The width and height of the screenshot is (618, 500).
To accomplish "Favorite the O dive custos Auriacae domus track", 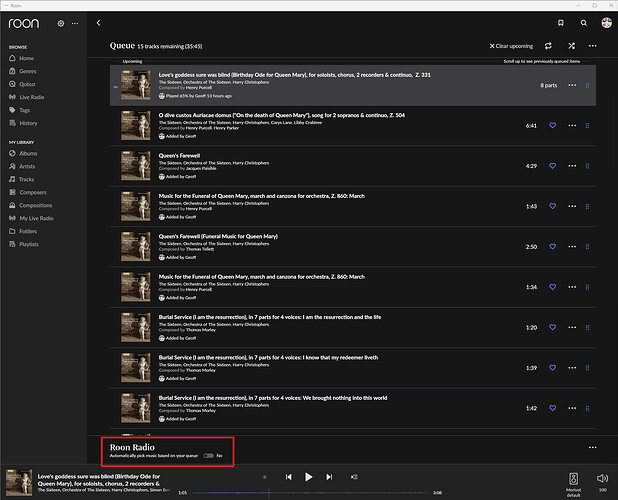I will [x=553, y=126].
